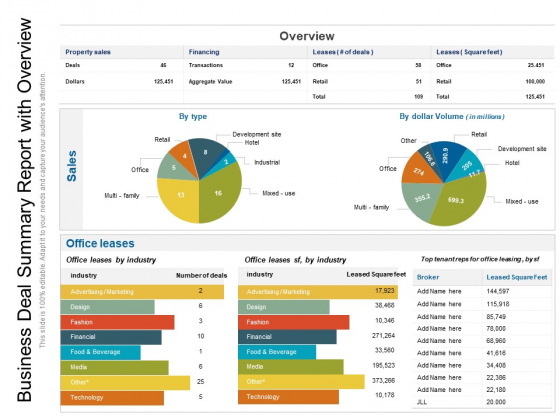Select the Other* bar in square feet chart
This screenshot has width=560, height=420.
pyautogui.click(x=301, y=382)
